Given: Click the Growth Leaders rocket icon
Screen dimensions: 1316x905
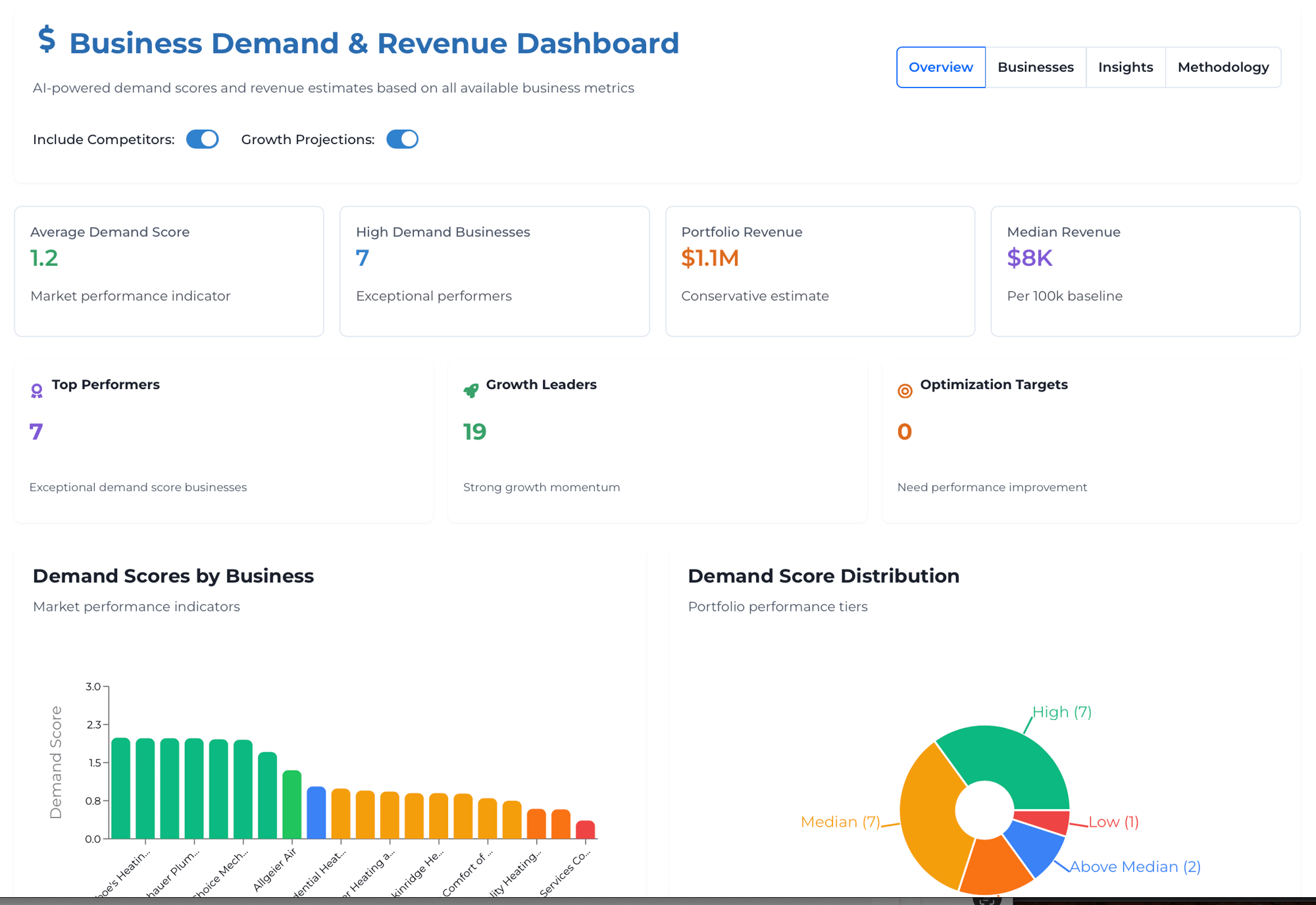Looking at the screenshot, I should [x=471, y=390].
